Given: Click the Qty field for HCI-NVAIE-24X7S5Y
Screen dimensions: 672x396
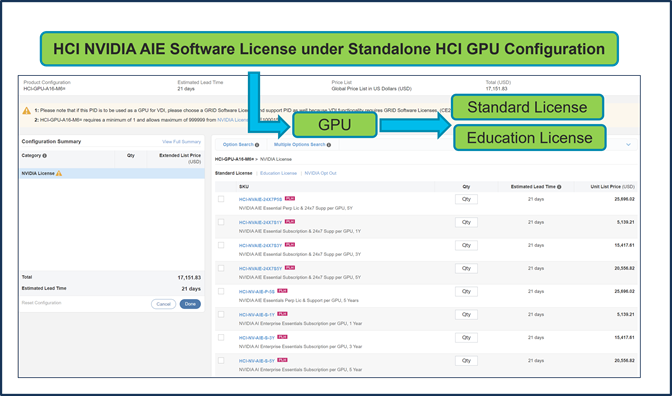Looking at the screenshot, I should coord(466,269).
